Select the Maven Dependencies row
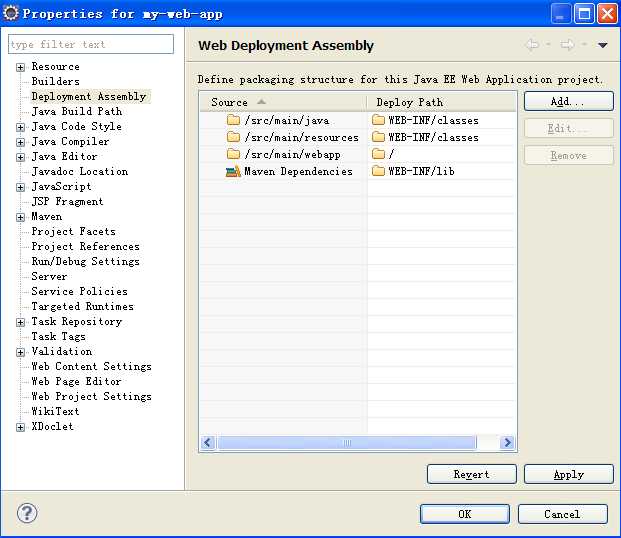The image size is (621, 538). [283, 171]
